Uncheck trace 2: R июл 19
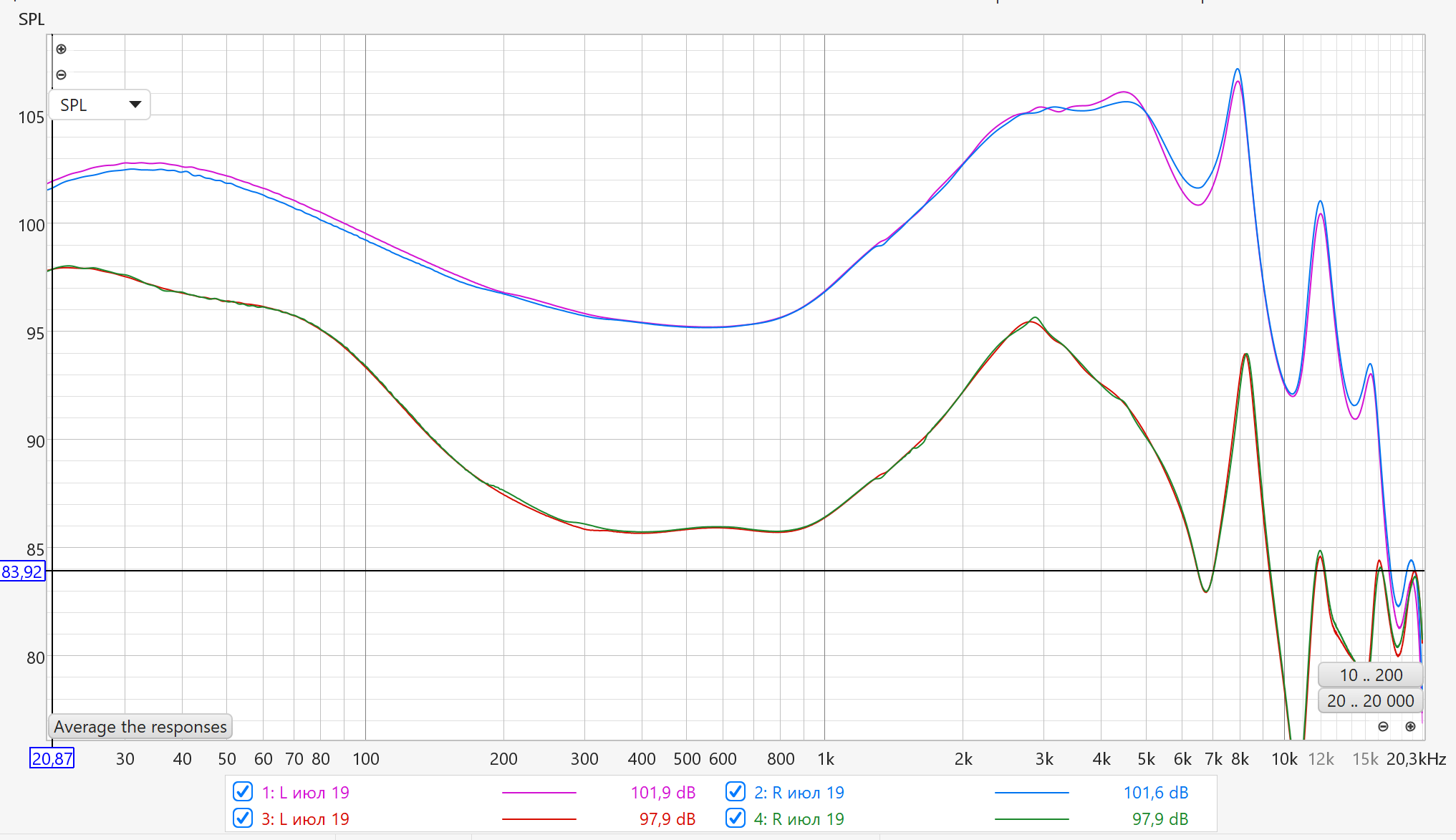This screenshot has height=840, width=1456. tap(736, 791)
